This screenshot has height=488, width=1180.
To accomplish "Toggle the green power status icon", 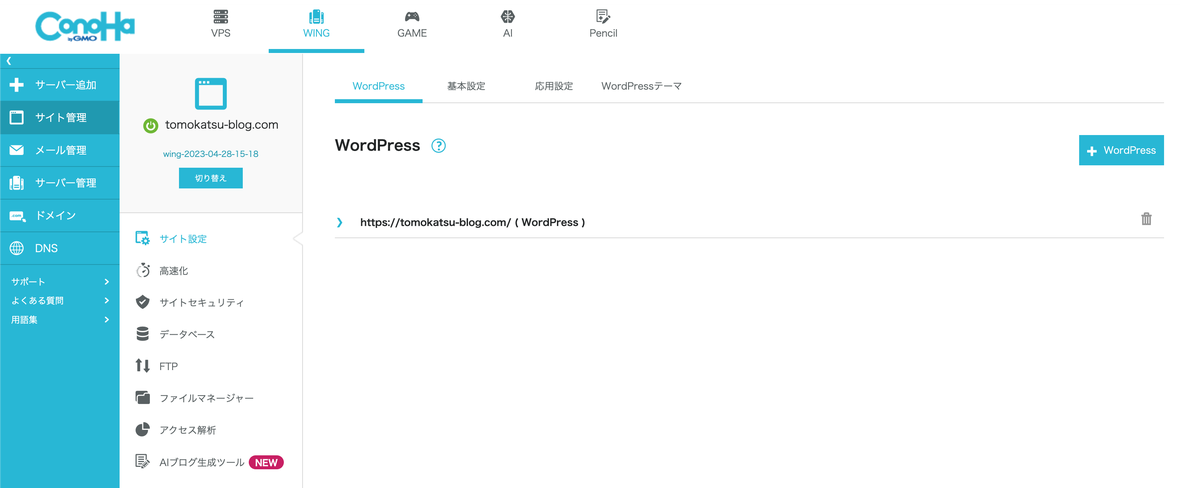I will pyautogui.click(x=151, y=126).
